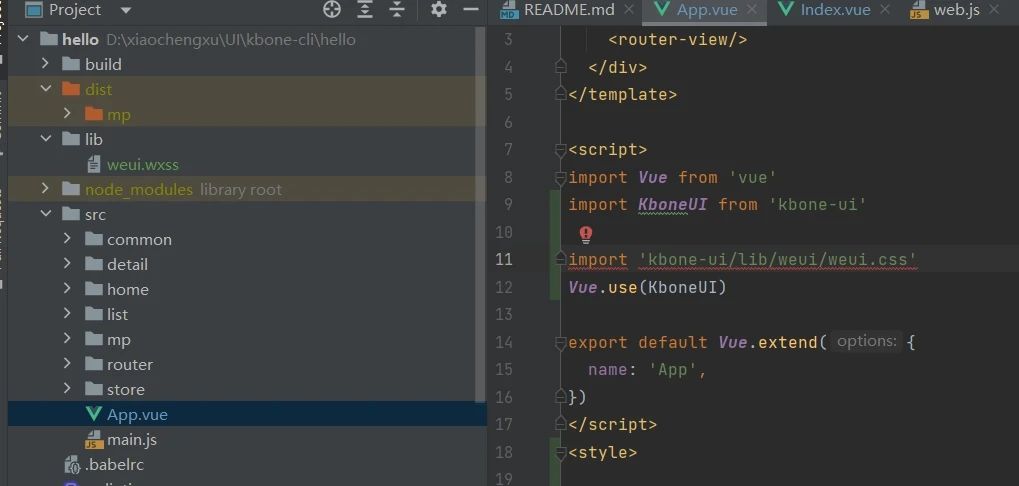Switch to the README.md tab
This screenshot has height=486, width=1019.
(569, 10)
